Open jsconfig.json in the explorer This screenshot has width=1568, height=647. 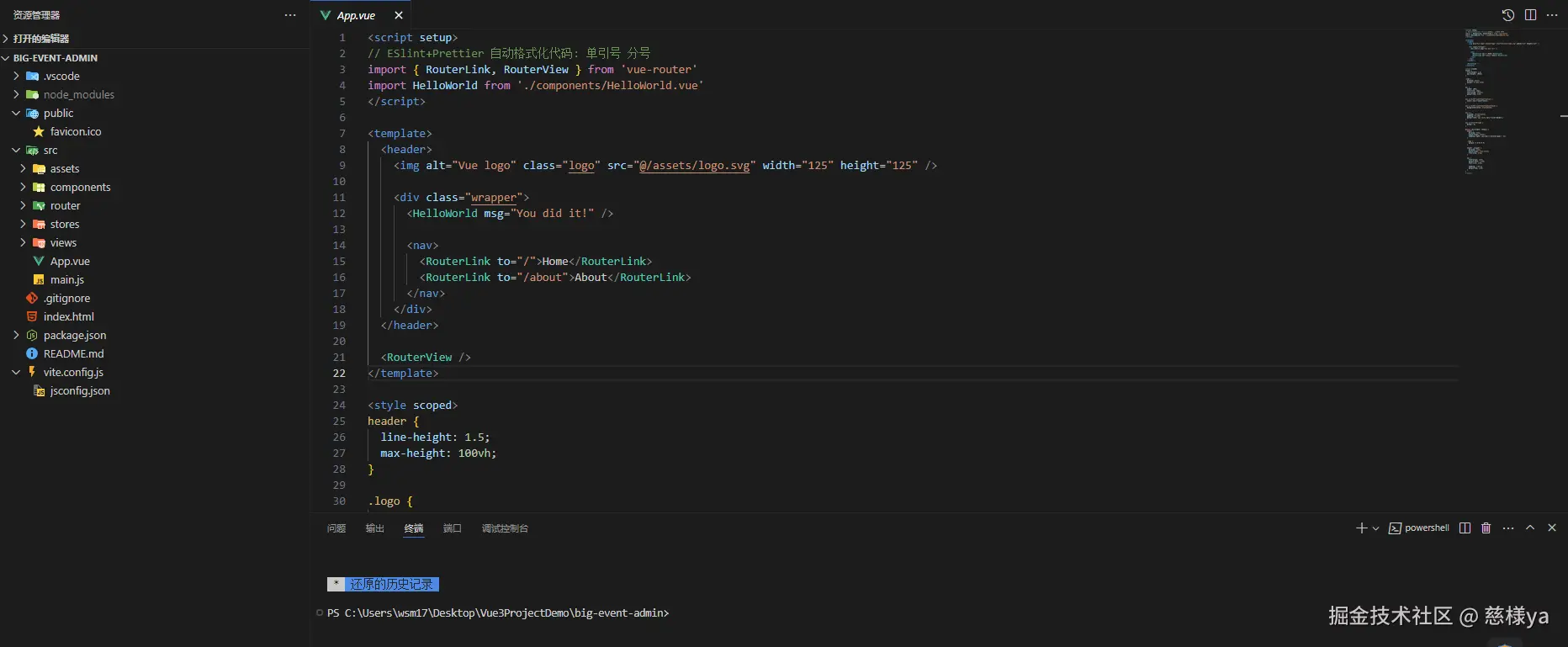pos(156,390)
